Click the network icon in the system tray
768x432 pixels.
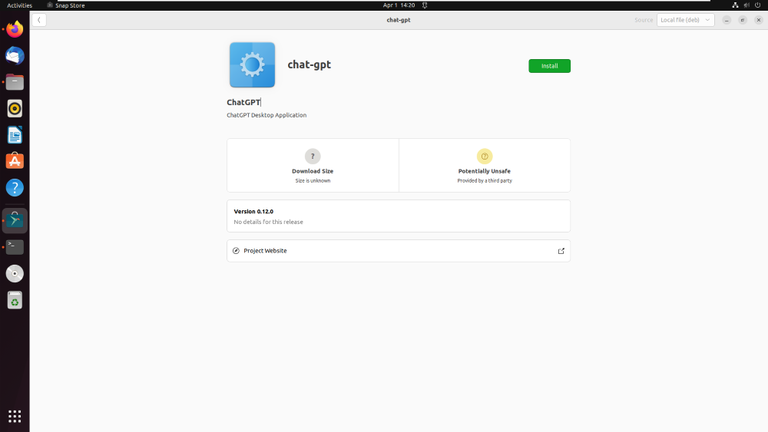[735, 5]
